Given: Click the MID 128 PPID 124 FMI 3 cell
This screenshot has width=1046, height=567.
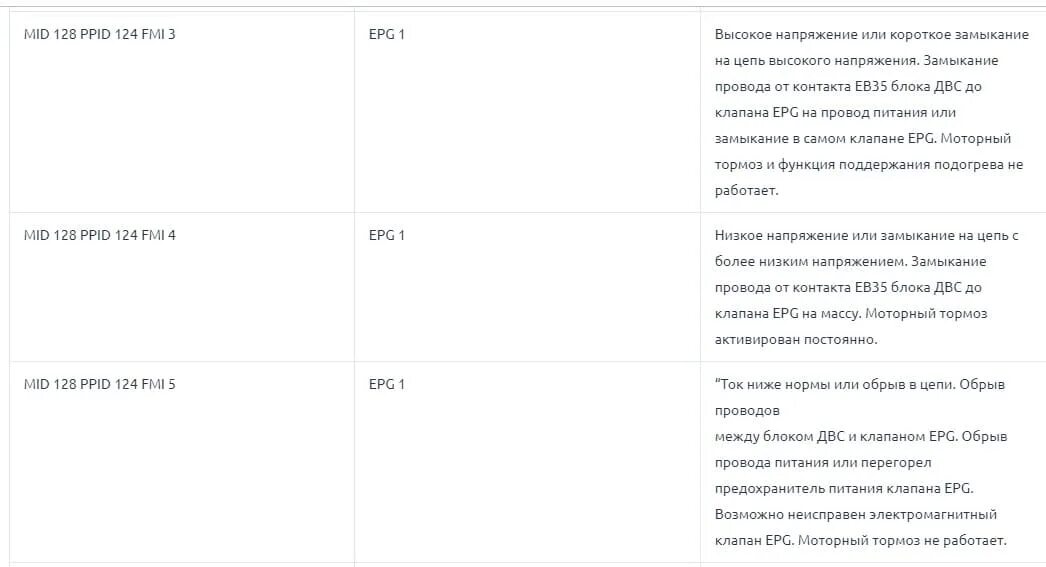Looking at the screenshot, I should tap(100, 35).
